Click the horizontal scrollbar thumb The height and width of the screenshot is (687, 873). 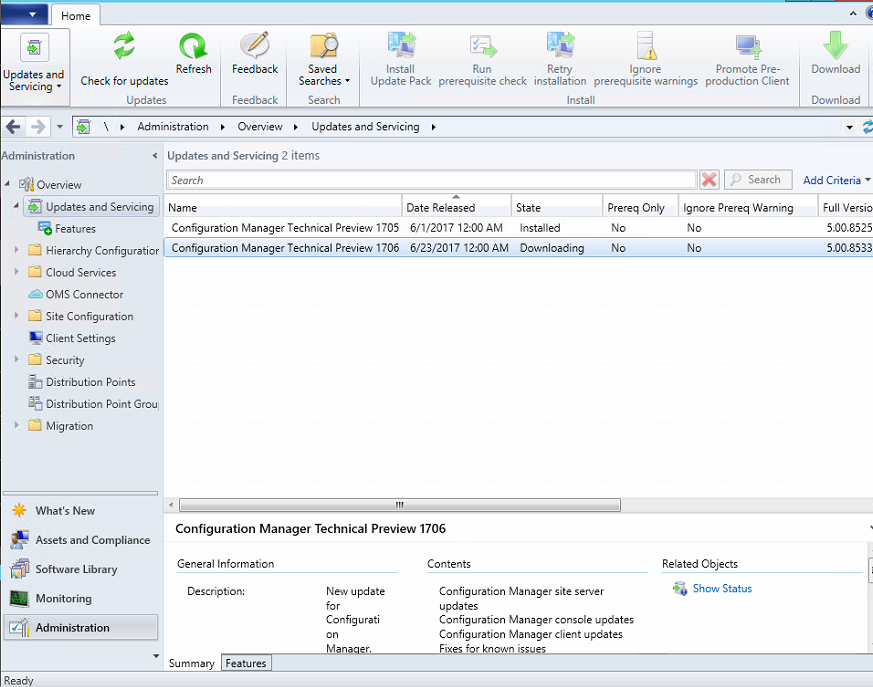coord(400,505)
